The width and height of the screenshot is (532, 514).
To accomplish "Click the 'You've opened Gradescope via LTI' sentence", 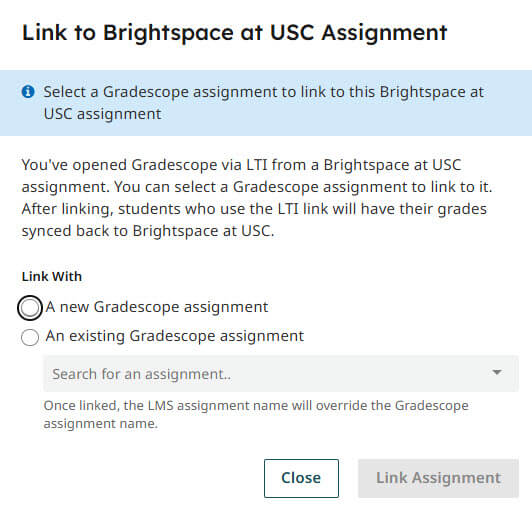I will (x=241, y=165).
